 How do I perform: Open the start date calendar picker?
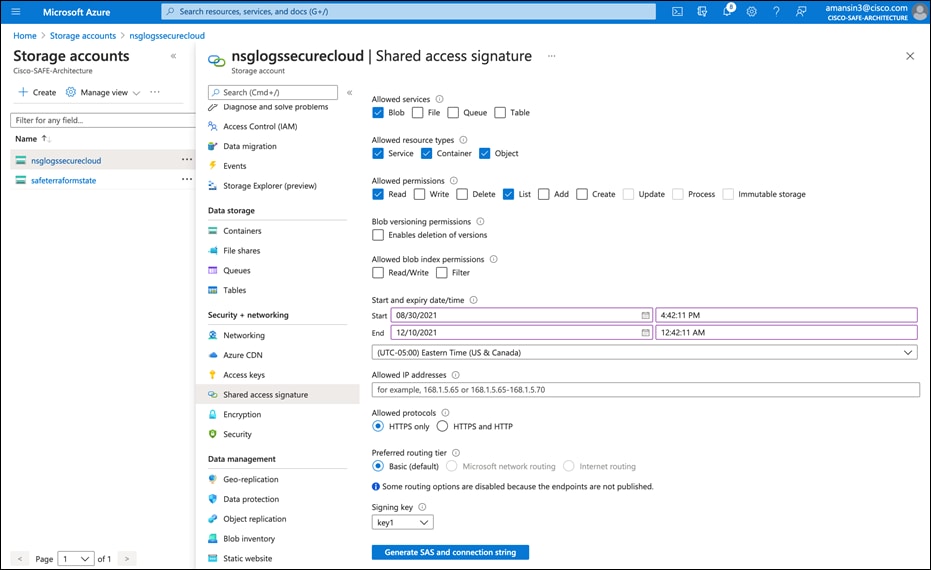click(645, 315)
